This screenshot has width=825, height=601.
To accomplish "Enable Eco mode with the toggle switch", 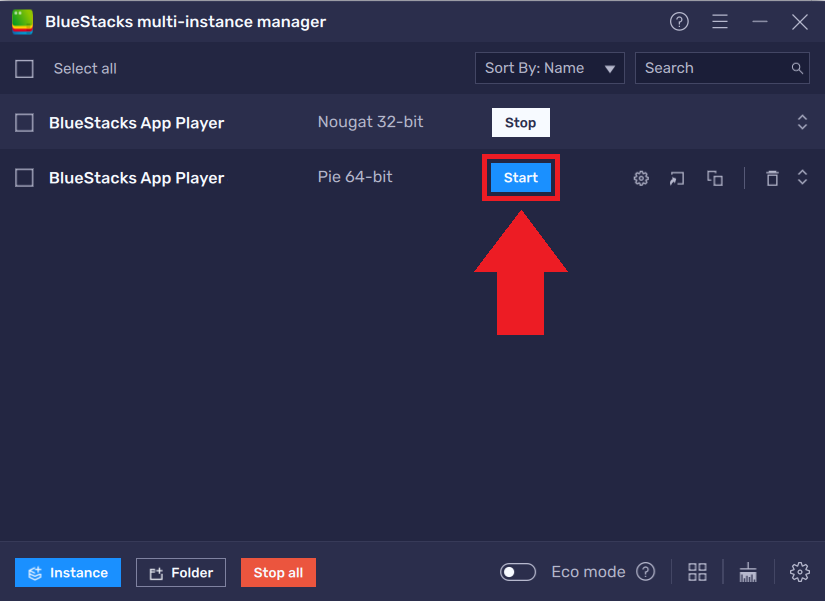I will pos(517,571).
